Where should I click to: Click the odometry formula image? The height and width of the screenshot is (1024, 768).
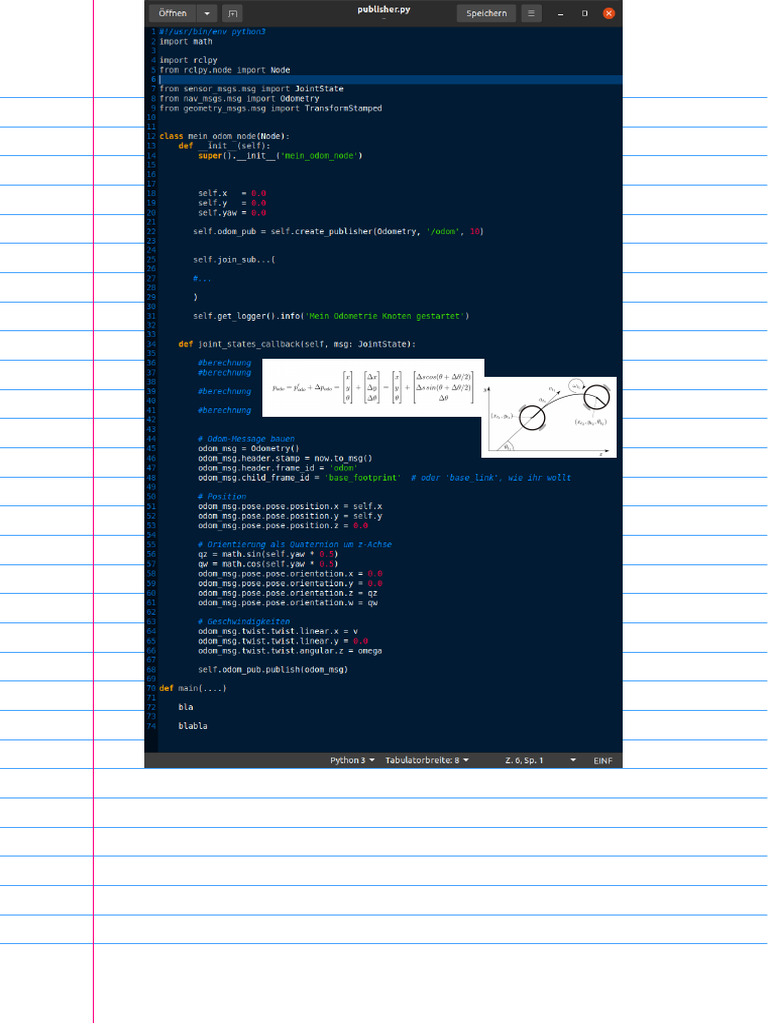point(374,387)
